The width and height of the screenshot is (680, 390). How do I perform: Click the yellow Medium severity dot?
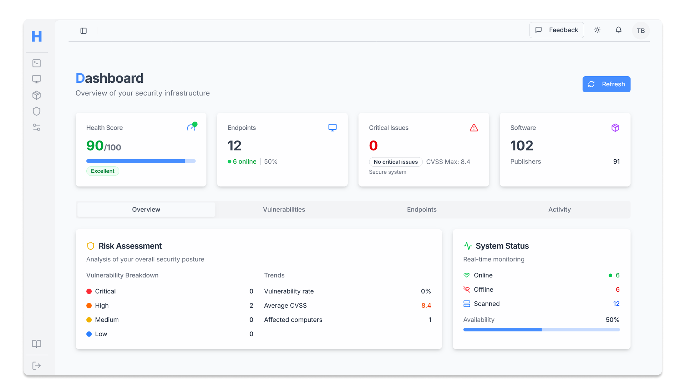point(89,320)
